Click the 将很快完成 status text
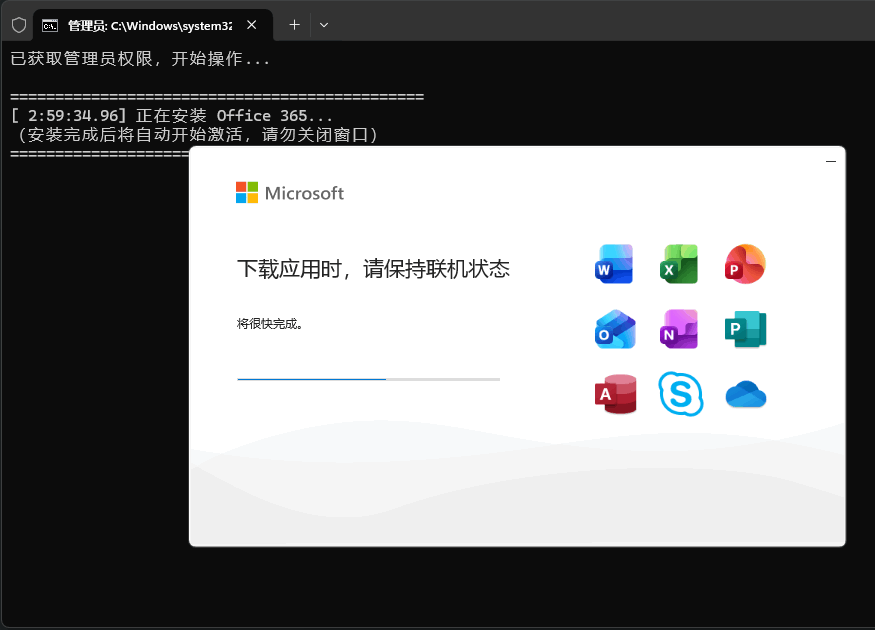Image resolution: width=875 pixels, height=630 pixels. click(x=270, y=324)
